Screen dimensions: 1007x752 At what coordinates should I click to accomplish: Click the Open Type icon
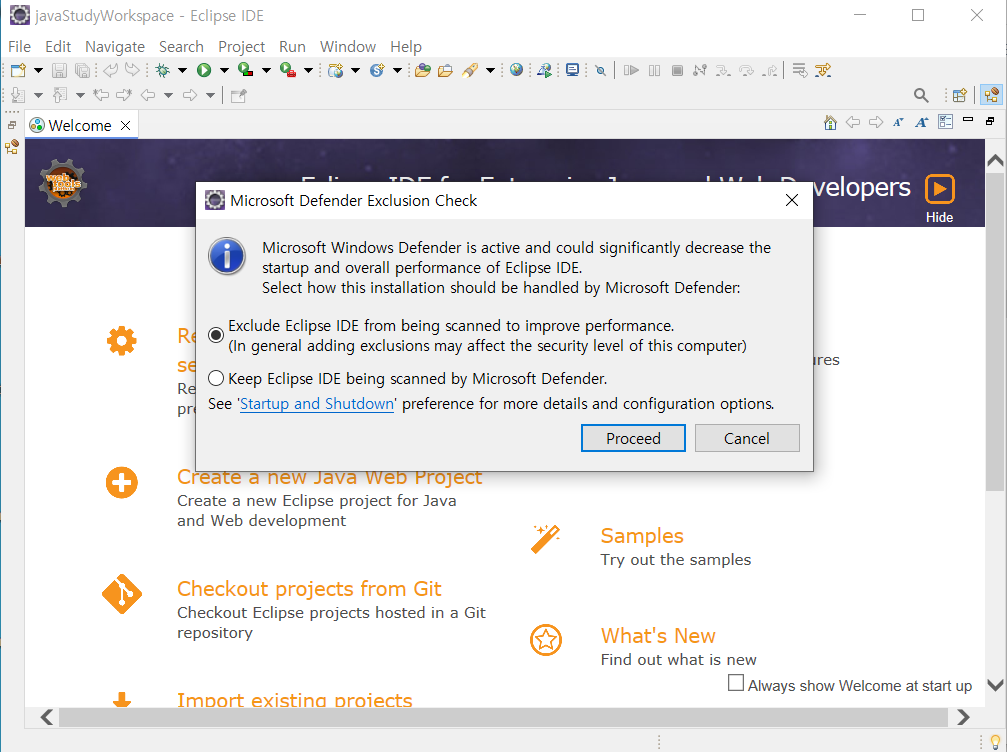[x=423, y=70]
